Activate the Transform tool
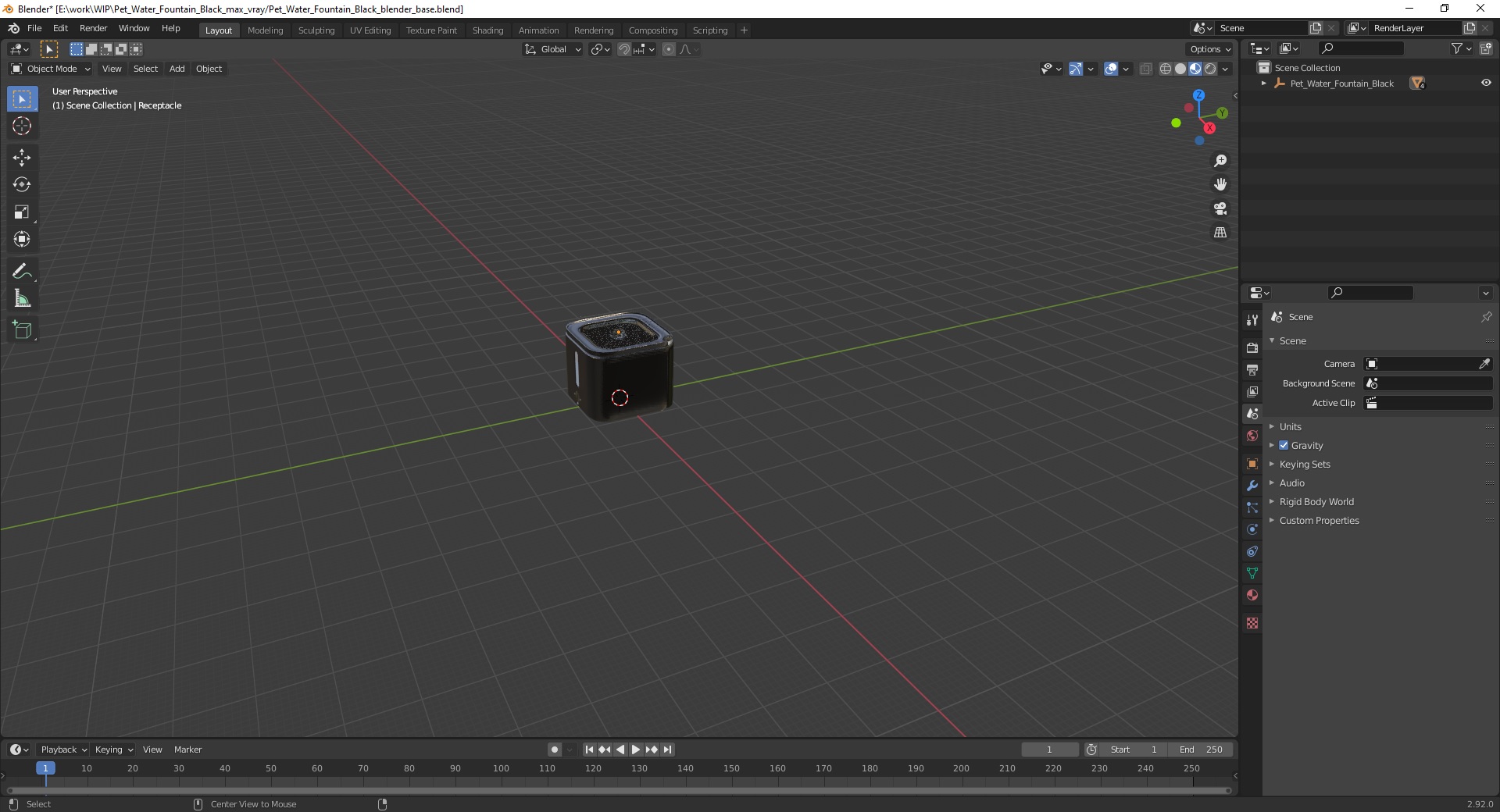Viewport: 1500px width, 812px height. 22,240
